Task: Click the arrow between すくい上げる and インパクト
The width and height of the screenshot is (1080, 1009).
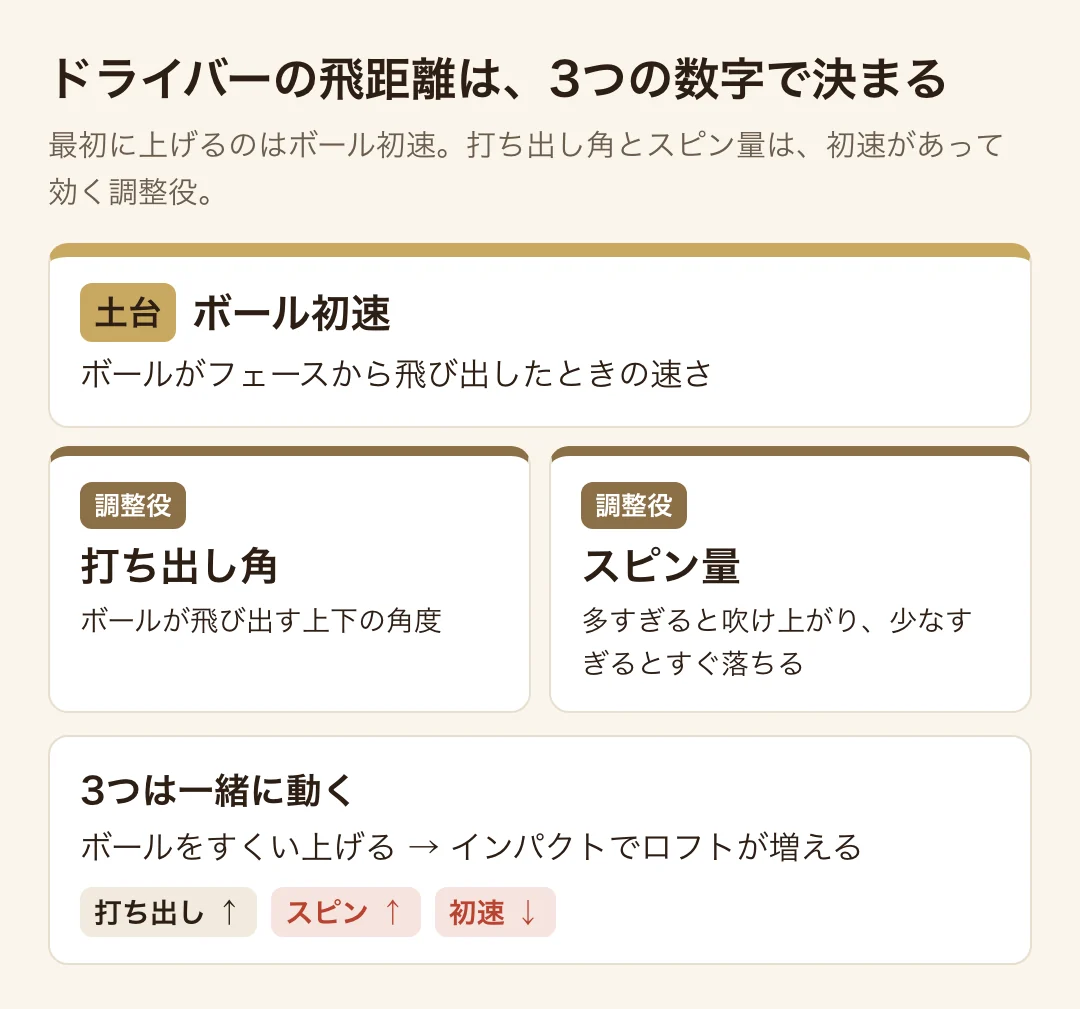Action: pyautogui.click(x=423, y=848)
